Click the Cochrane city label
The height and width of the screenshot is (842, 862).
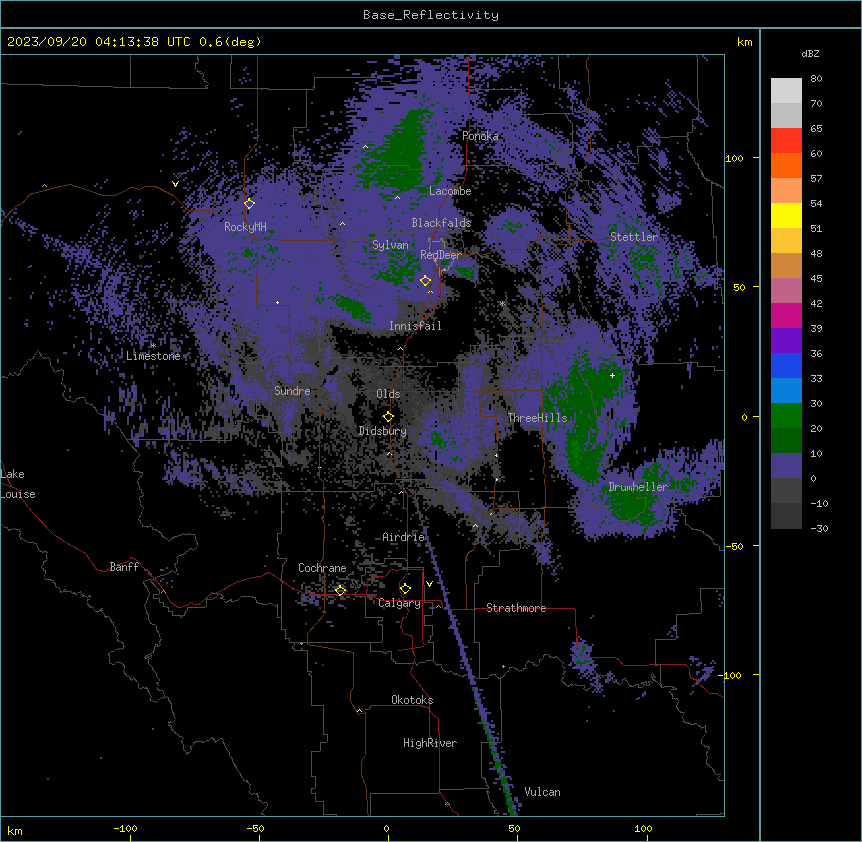coord(322,568)
